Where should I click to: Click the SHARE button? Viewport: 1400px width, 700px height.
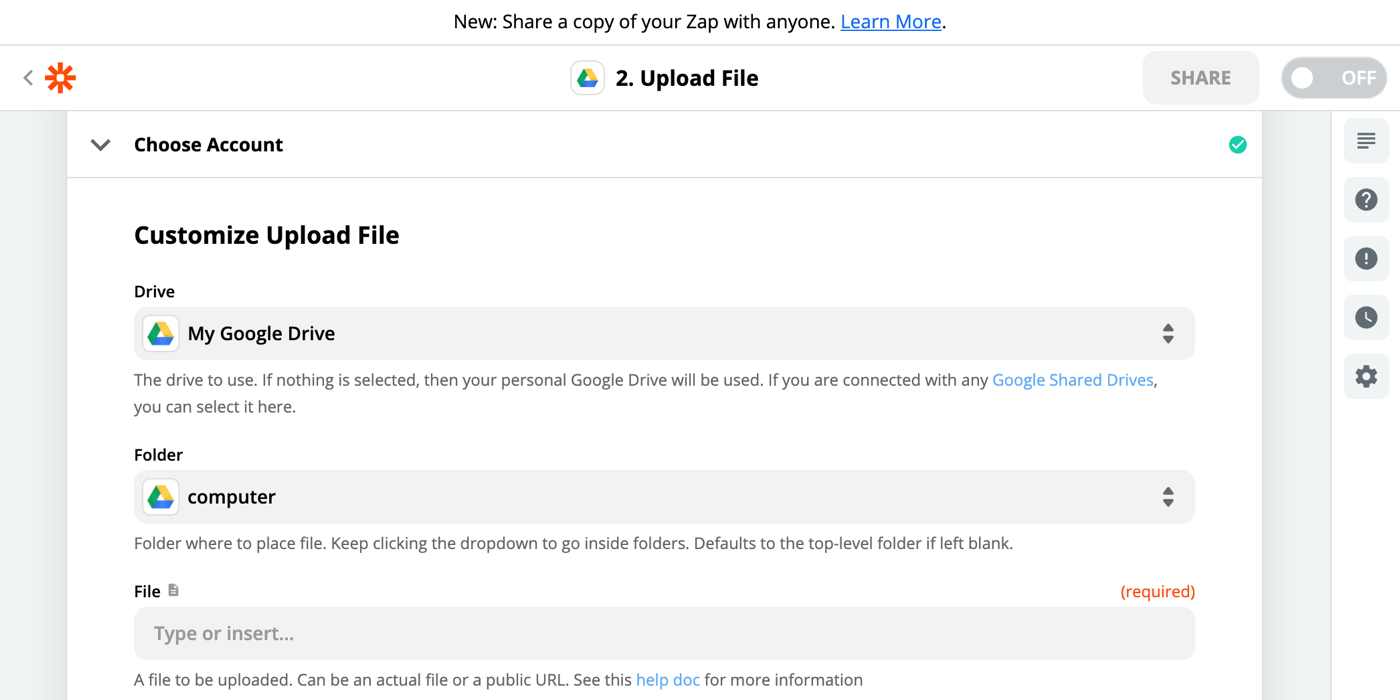click(x=1200, y=77)
